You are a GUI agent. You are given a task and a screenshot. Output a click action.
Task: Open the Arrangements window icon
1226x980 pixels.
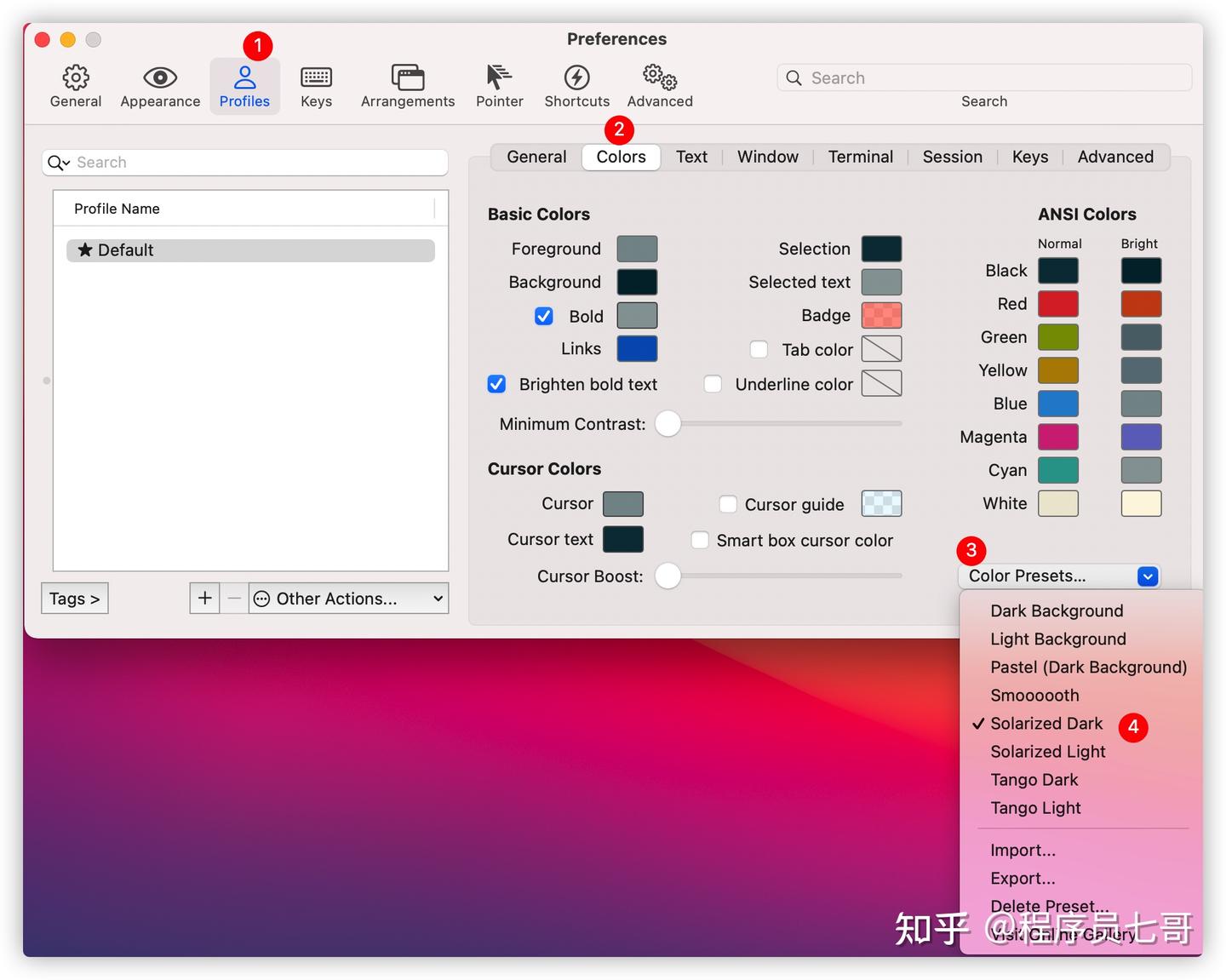click(x=408, y=77)
